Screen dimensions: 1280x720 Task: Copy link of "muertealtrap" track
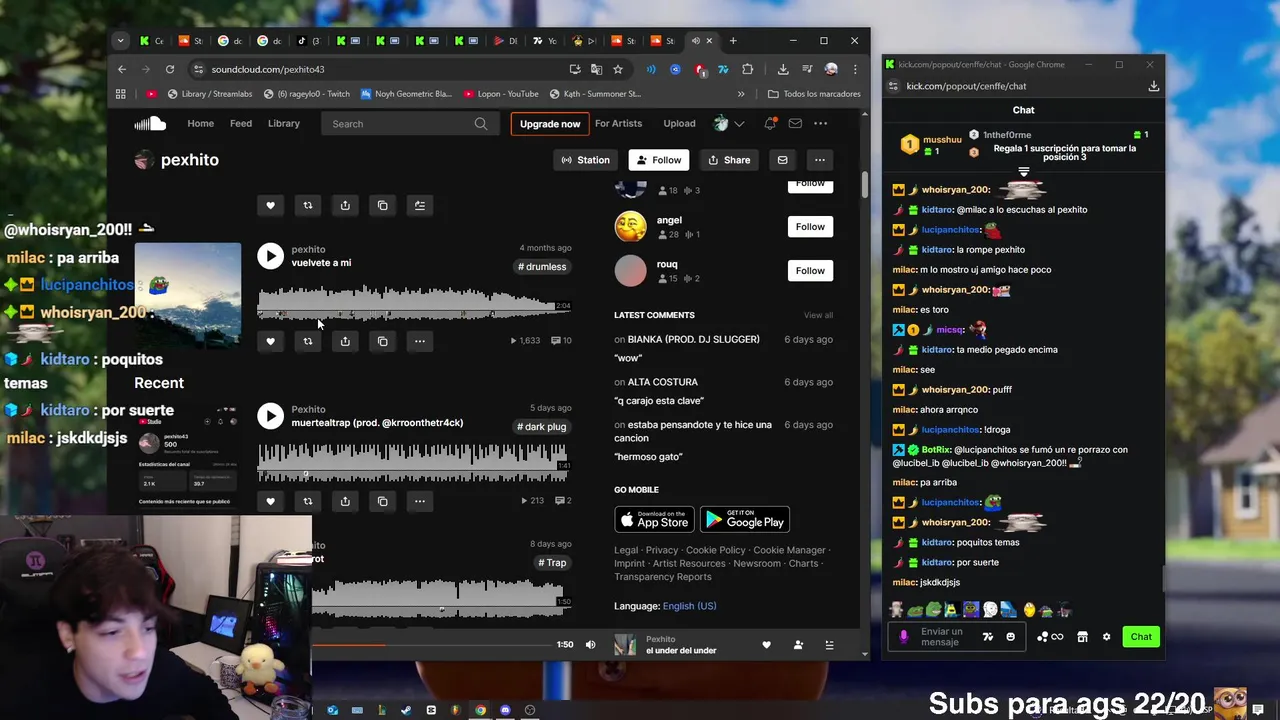(382, 501)
